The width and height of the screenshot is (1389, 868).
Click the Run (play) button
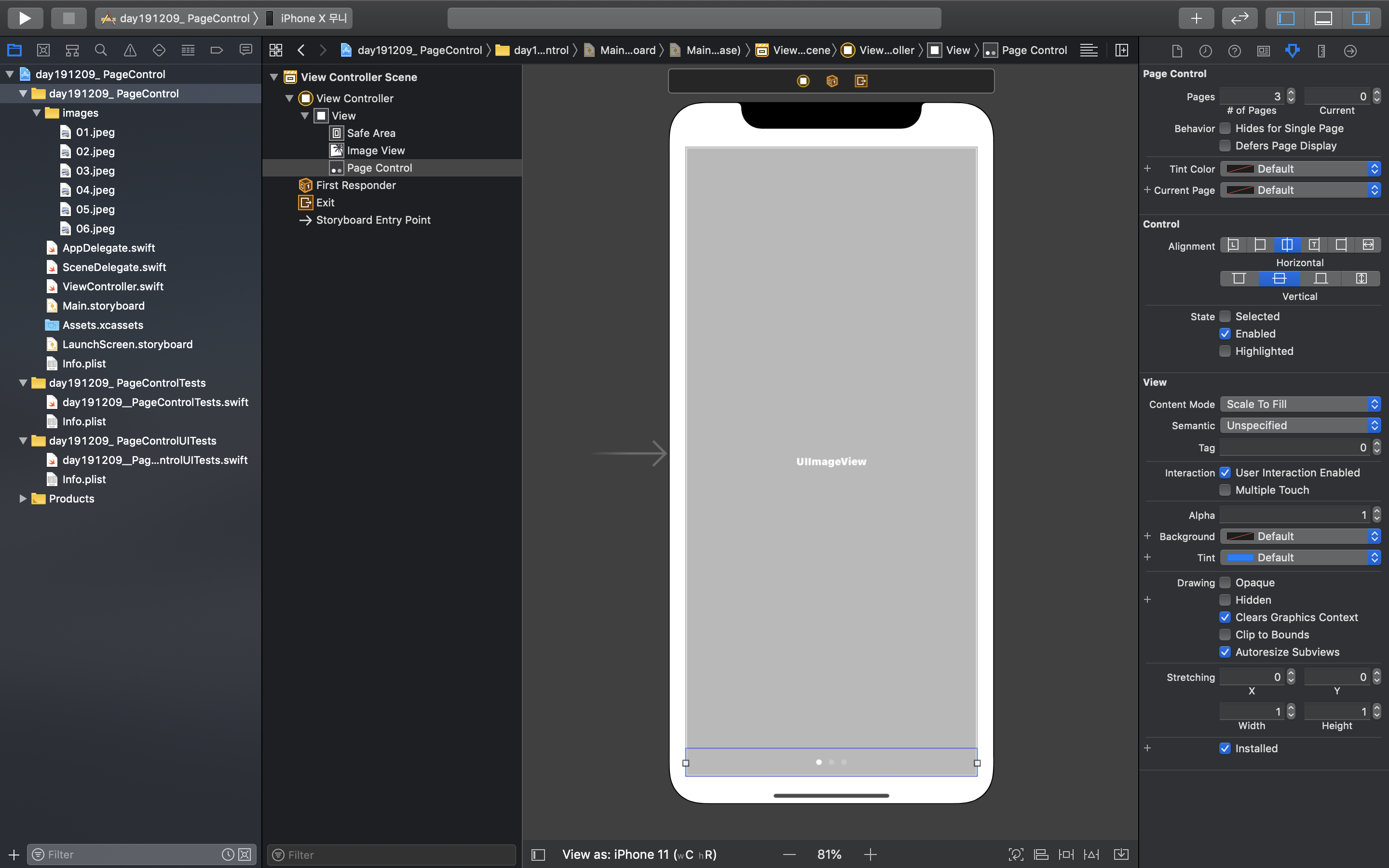[x=25, y=18]
